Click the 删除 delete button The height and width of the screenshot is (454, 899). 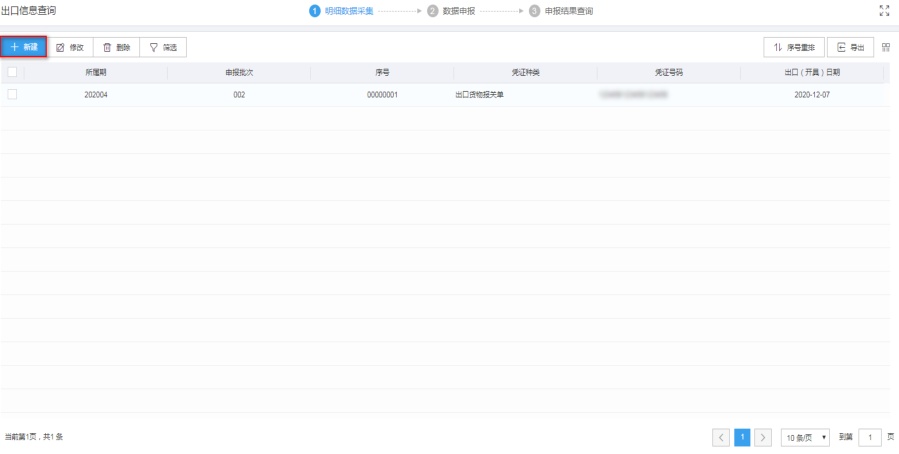pos(116,48)
